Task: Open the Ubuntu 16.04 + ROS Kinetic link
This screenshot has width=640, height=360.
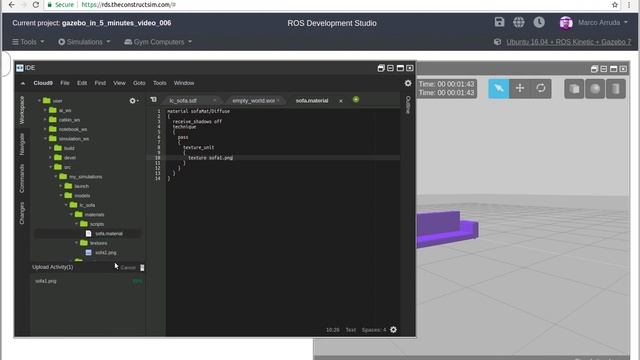Action: 569,42
